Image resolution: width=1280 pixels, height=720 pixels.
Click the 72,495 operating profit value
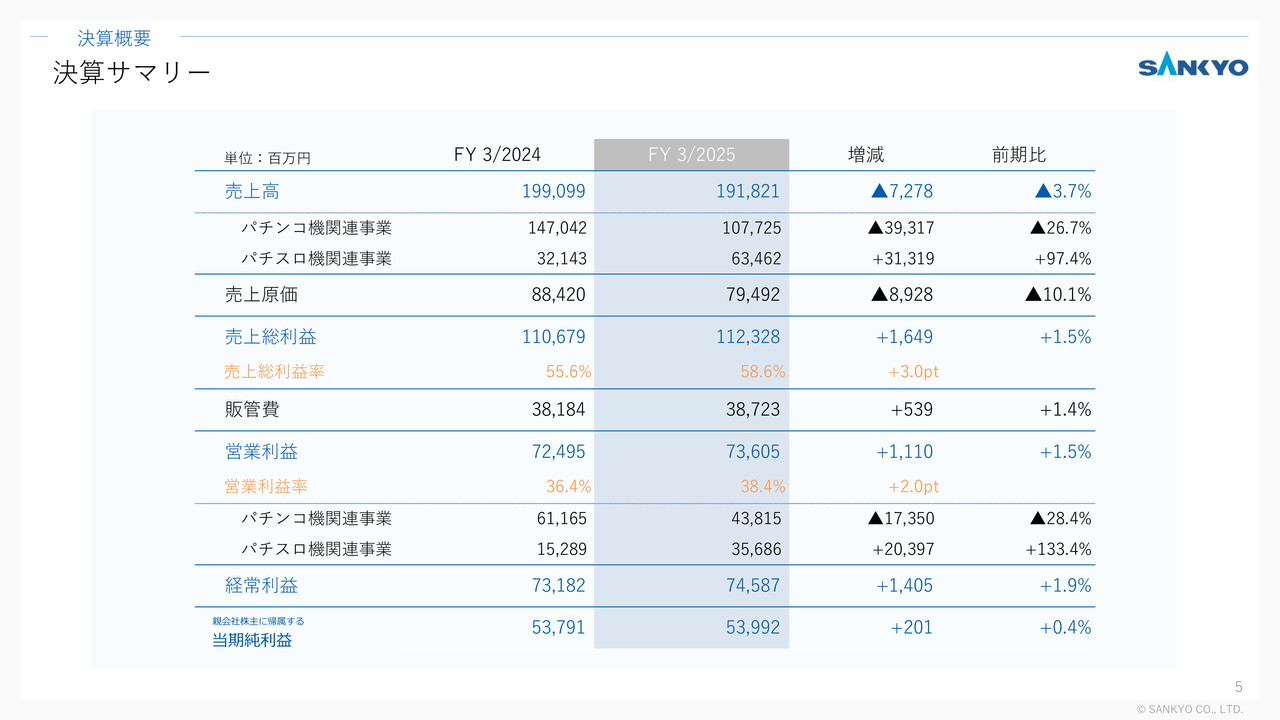[x=559, y=451]
